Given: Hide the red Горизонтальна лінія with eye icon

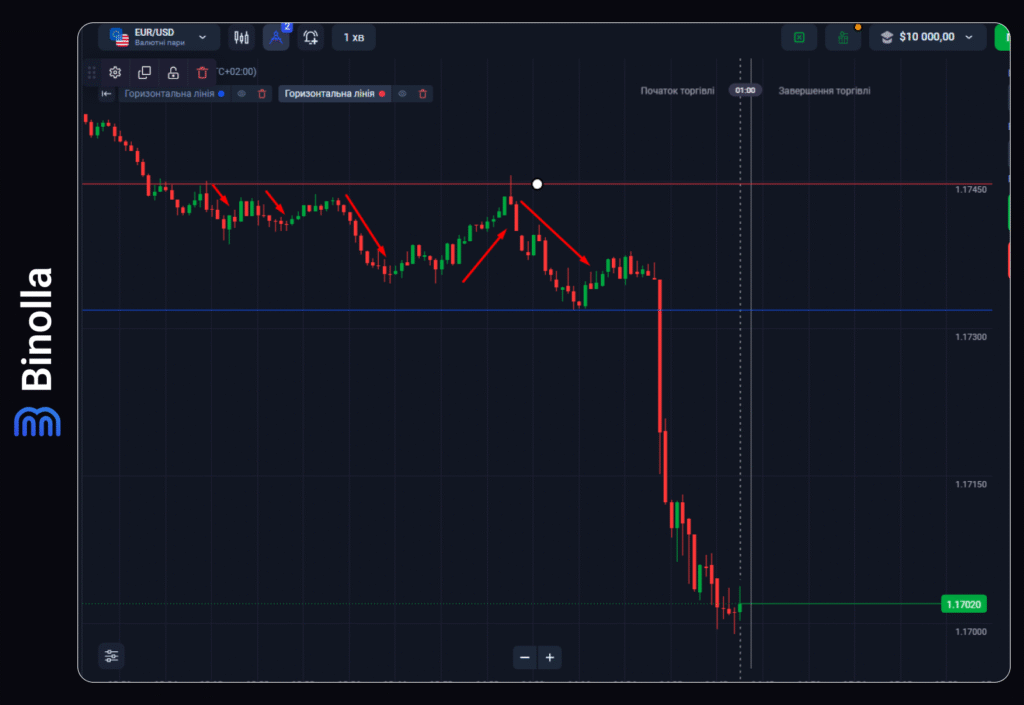Looking at the screenshot, I should pos(402,94).
